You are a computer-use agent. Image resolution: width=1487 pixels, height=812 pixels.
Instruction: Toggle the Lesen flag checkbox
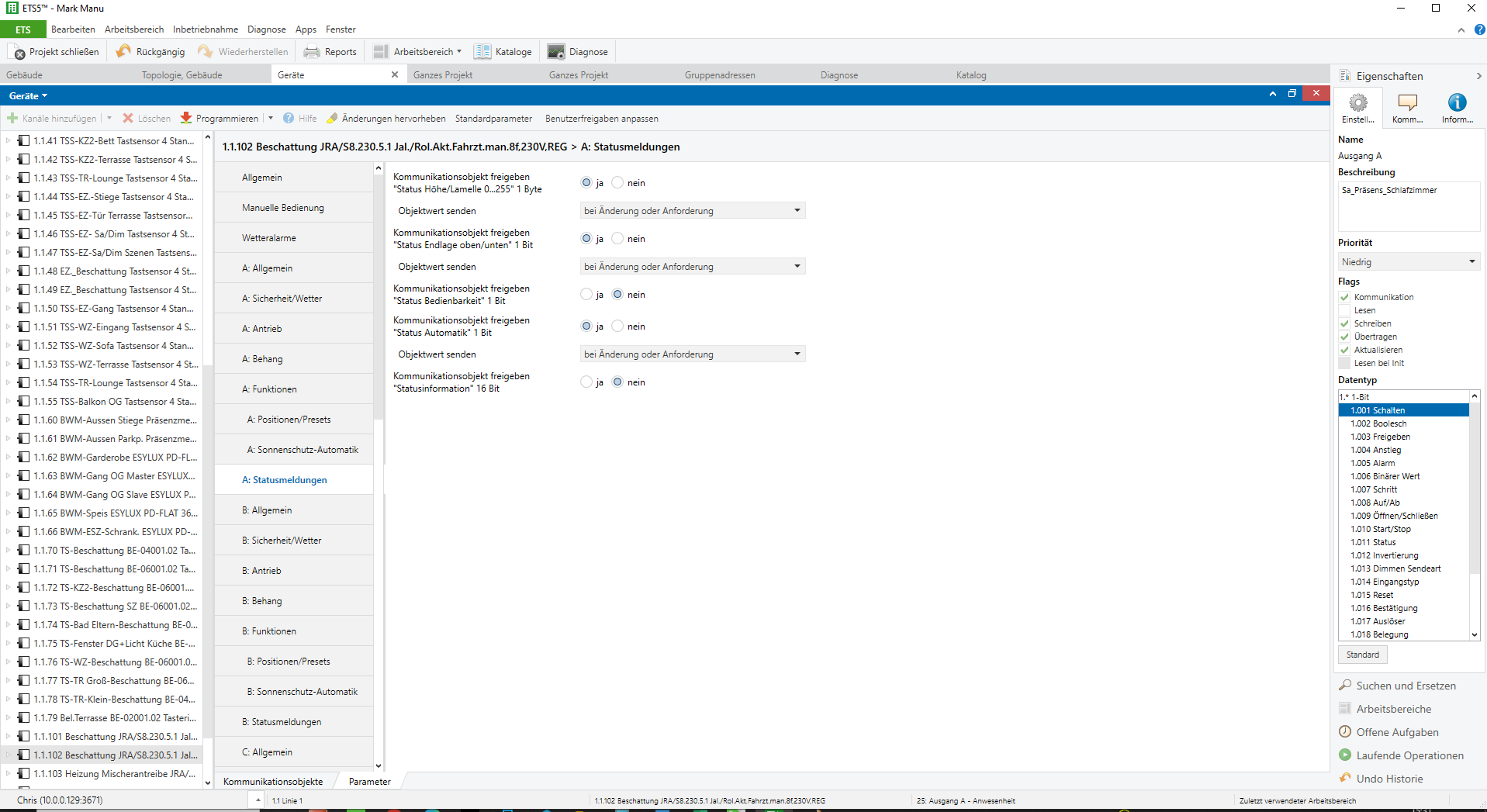coord(1344,310)
